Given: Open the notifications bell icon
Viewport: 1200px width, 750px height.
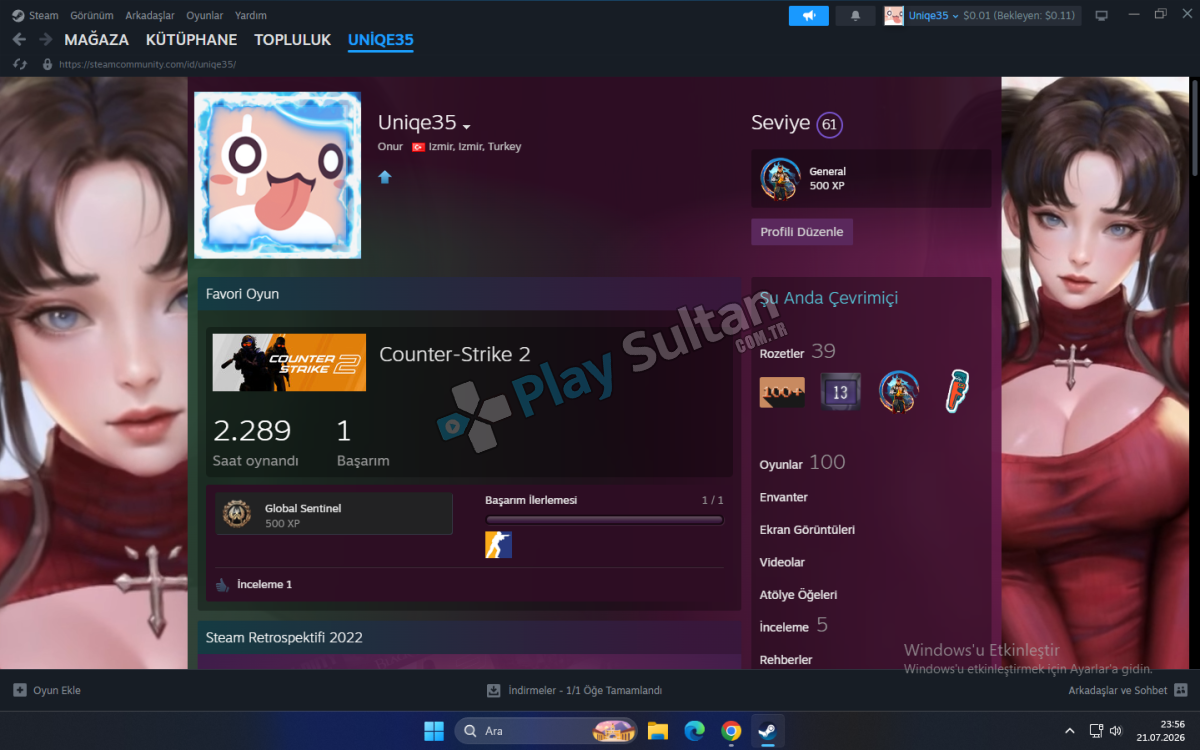Looking at the screenshot, I should tap(855, 16).
